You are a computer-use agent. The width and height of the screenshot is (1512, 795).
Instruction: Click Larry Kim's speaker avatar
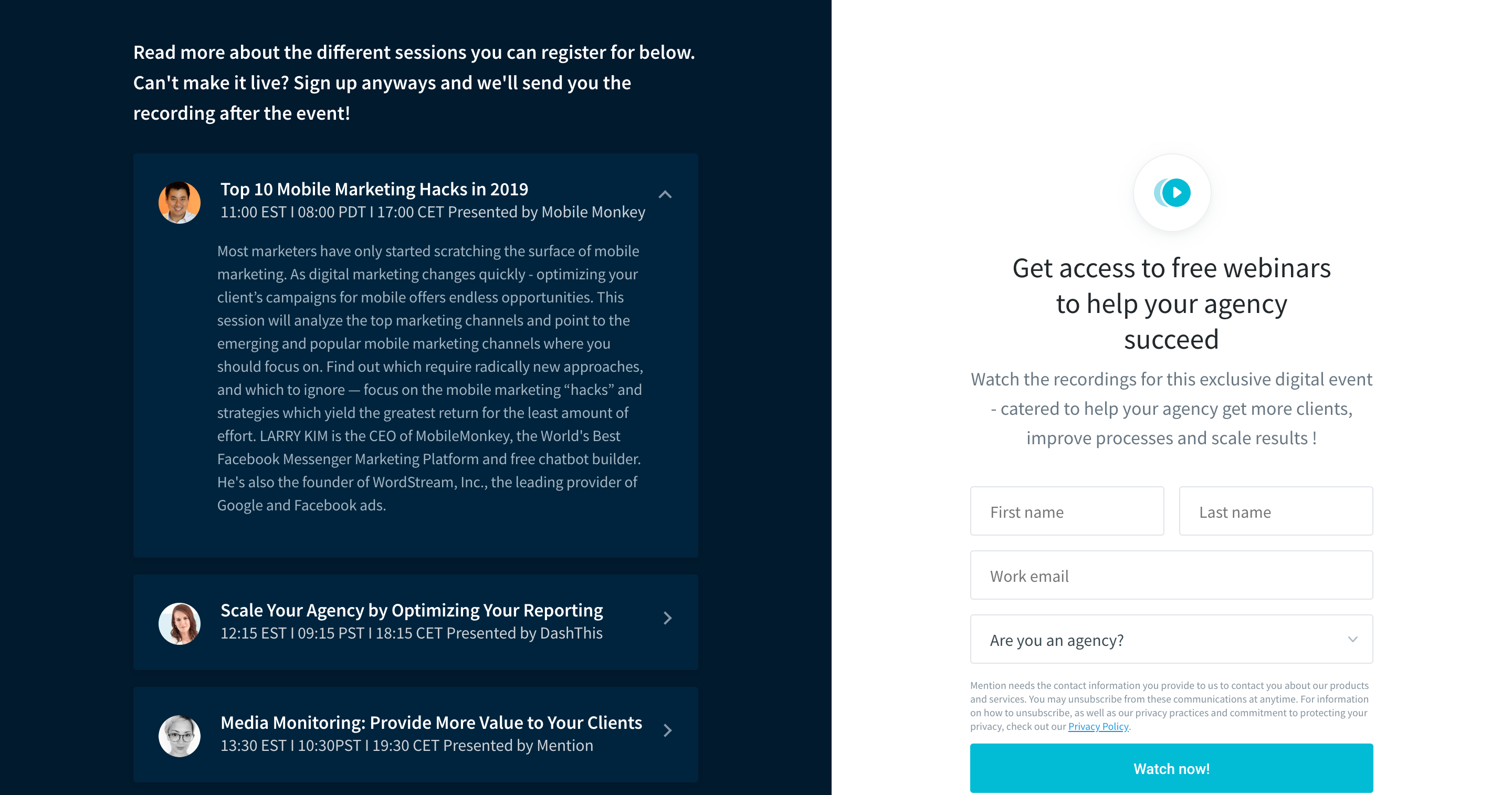tap(180, 202)
